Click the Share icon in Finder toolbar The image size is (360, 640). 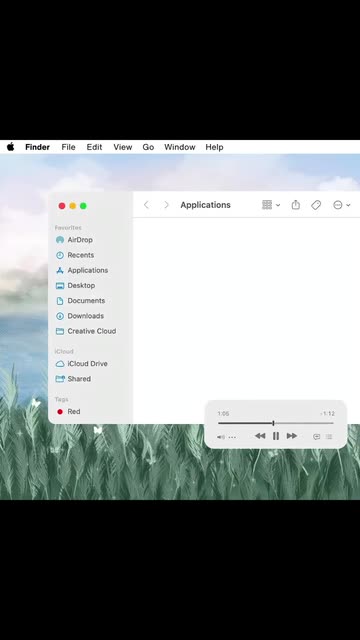(296, 204)
